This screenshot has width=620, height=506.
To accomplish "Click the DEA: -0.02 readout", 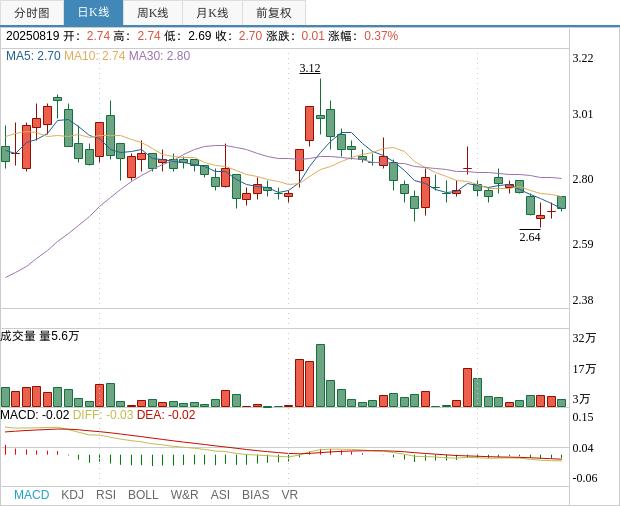I will pos(166,415).
